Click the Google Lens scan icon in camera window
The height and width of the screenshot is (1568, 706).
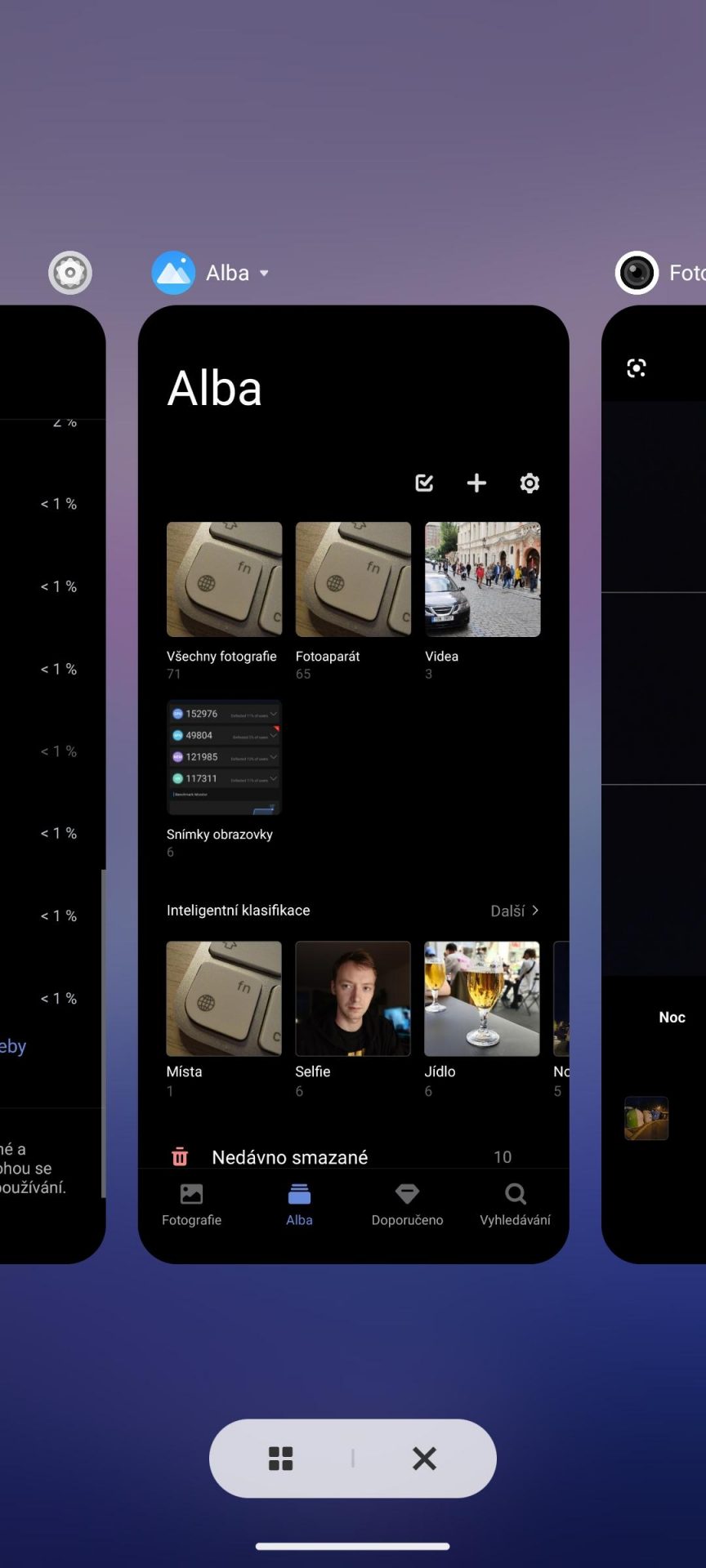point(637,368)
